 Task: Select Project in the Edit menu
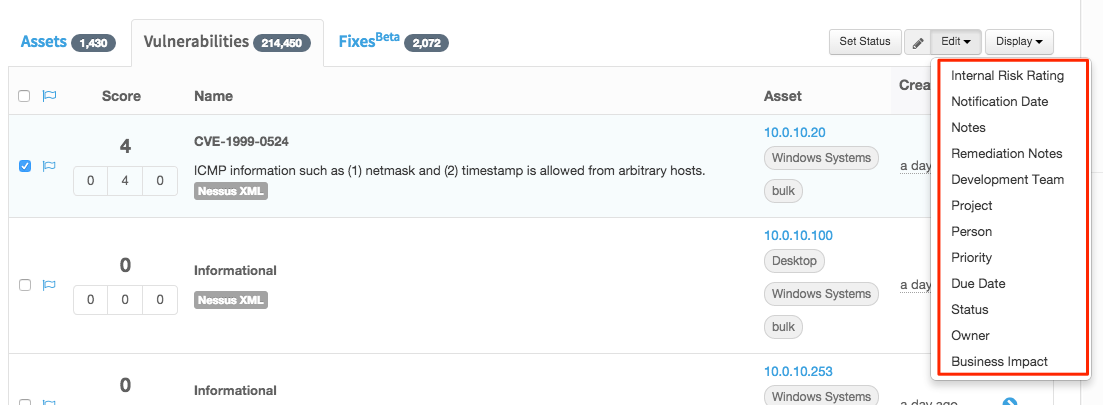971,206
